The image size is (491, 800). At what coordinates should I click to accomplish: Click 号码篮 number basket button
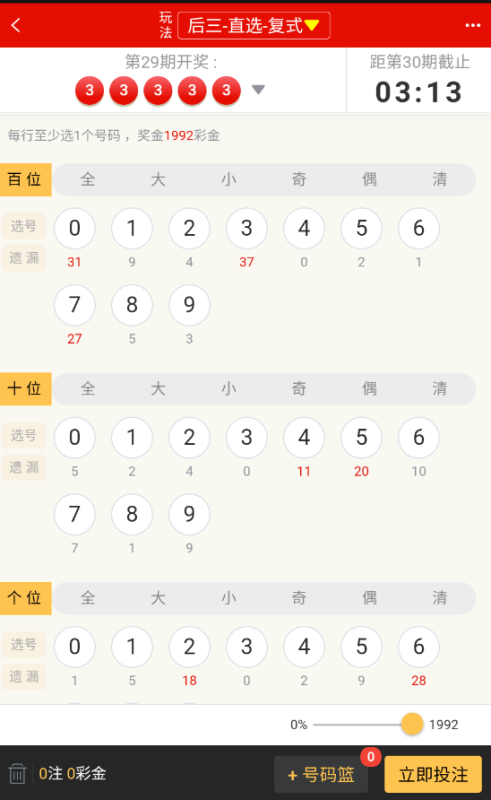[321, 774]
